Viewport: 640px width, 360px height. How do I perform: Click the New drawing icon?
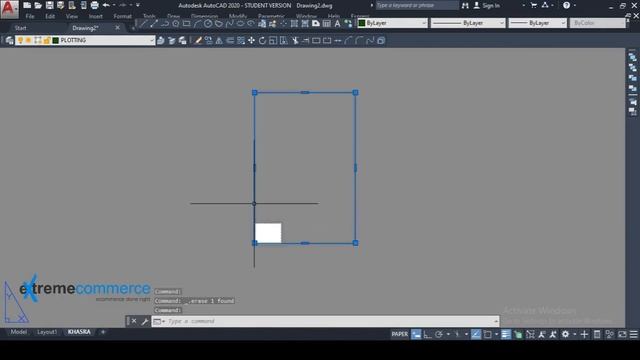point(27,5)
